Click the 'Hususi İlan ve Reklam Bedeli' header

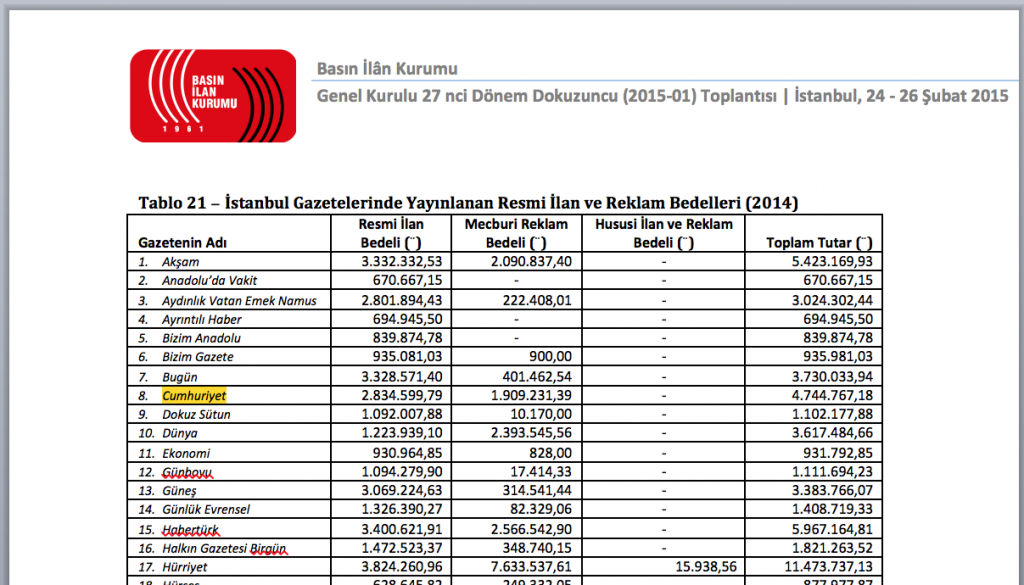pos(664,233)
